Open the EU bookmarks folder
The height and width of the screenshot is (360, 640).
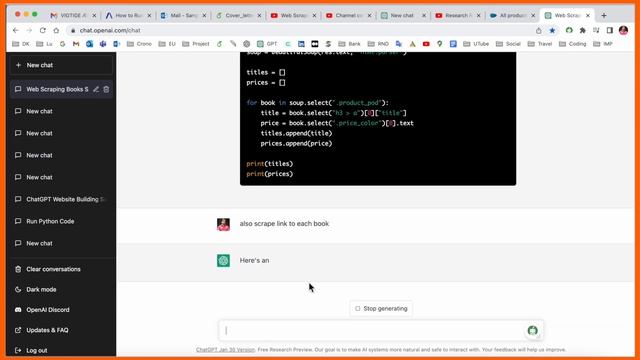pyautogui.click(x=167, y=44)
